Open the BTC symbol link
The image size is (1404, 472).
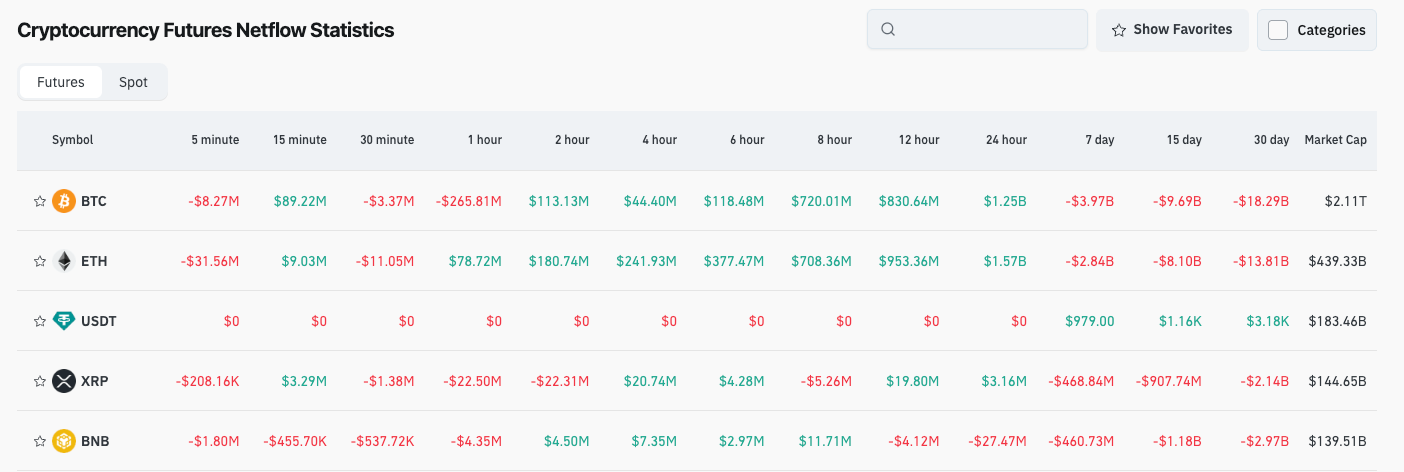(x=94, y=201)
